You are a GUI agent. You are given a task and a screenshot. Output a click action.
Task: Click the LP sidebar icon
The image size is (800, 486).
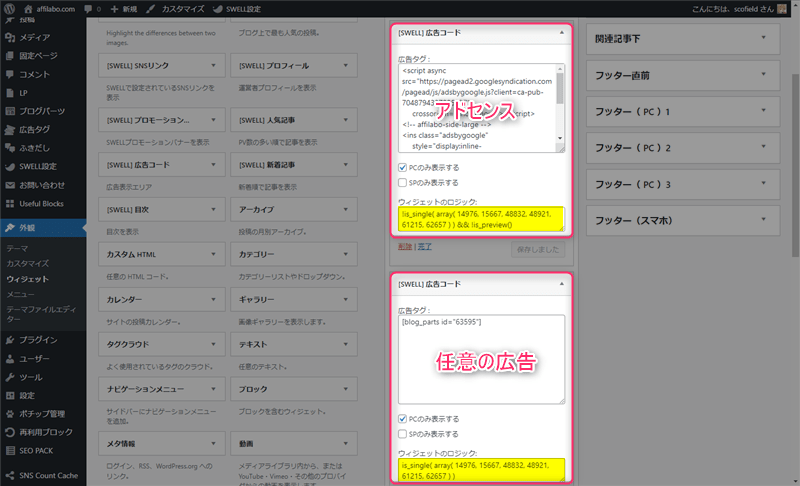(10, 93)
